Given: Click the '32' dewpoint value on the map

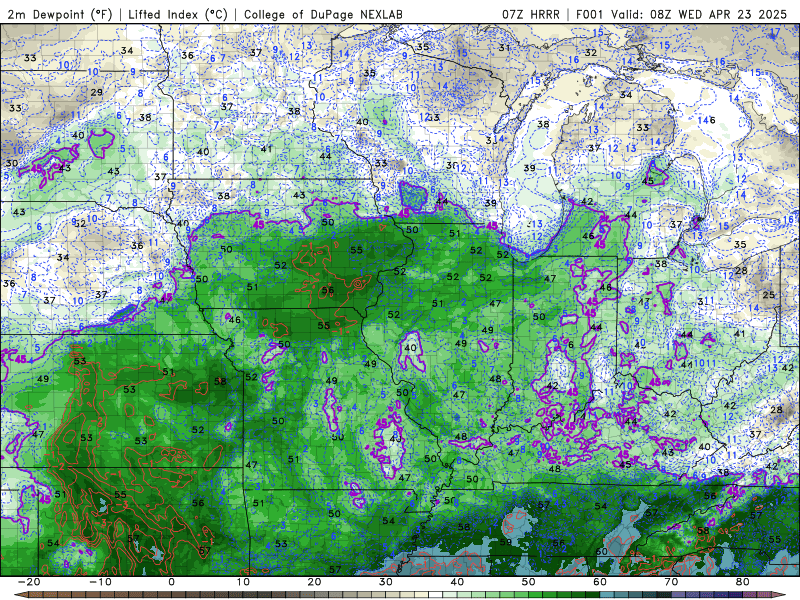Looking at the screenshot, I should pyautogui.click(x=591, y=53).
